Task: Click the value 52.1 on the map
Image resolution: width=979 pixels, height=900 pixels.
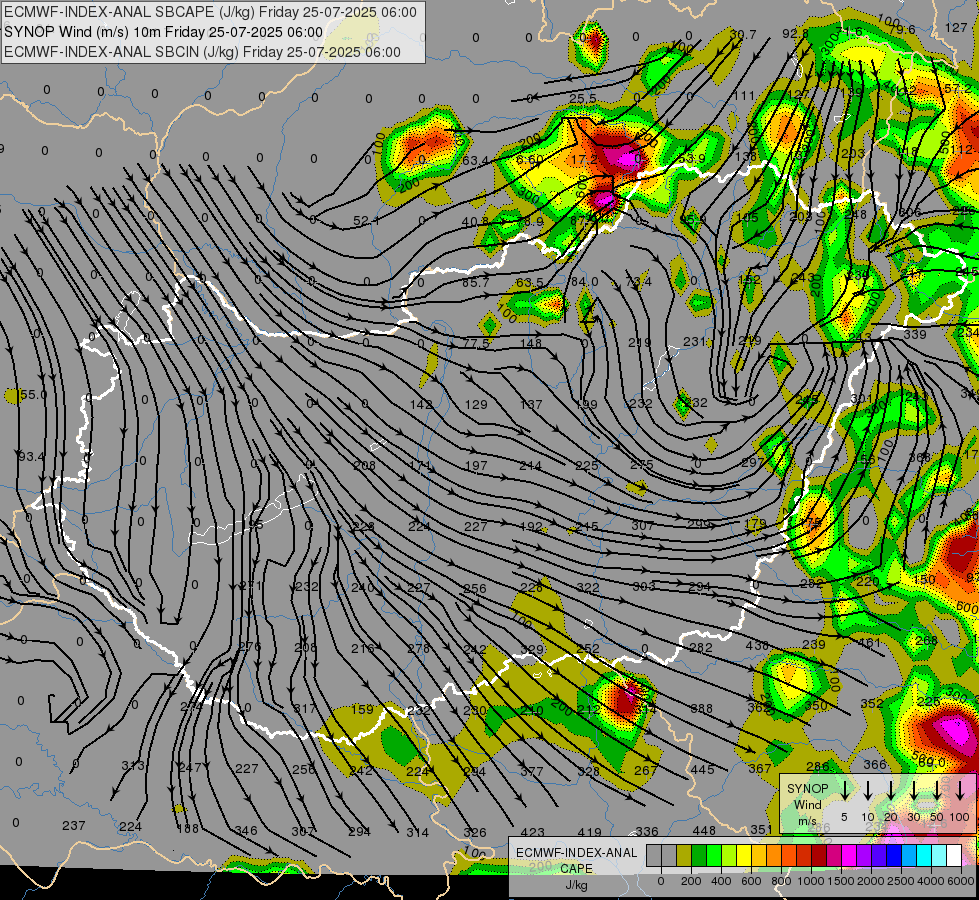Action: [366, 220]
